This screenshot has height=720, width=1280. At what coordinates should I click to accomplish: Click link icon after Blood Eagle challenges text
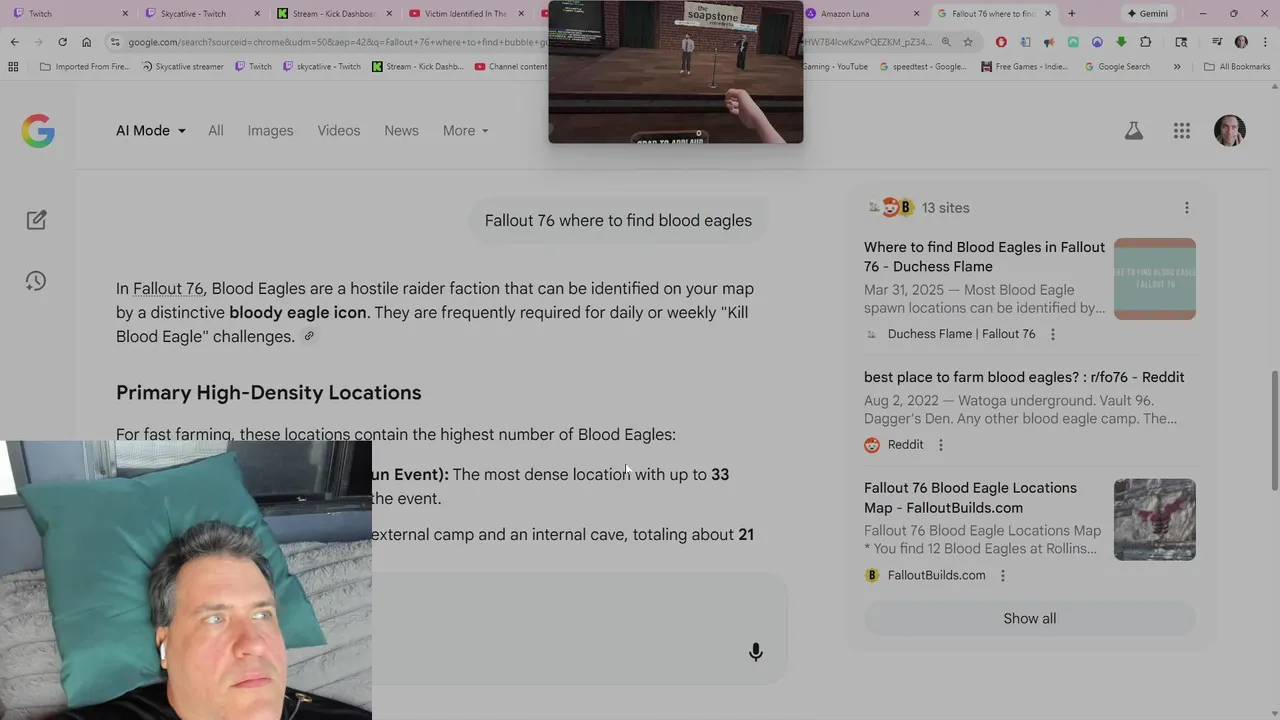pyautogui.click(x=309, y=337)
